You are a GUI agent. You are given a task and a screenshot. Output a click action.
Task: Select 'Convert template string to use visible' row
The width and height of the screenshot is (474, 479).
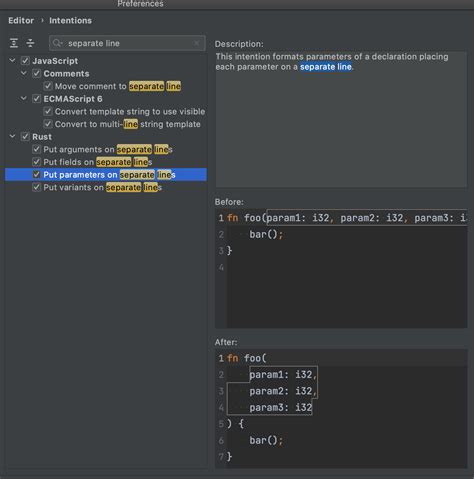pos(130,111)
